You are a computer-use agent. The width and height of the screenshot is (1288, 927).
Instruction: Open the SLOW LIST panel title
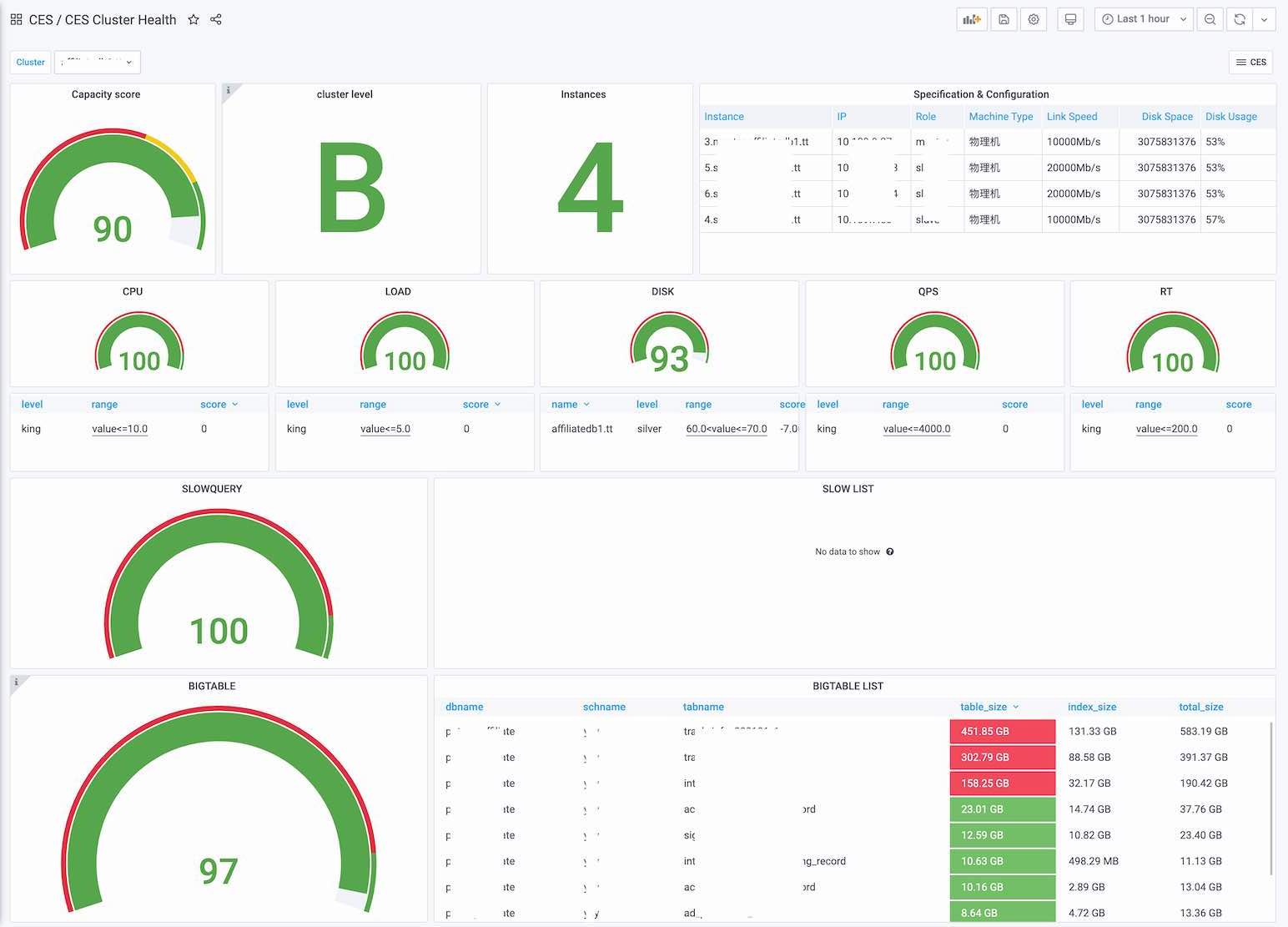tap(848, 489)
